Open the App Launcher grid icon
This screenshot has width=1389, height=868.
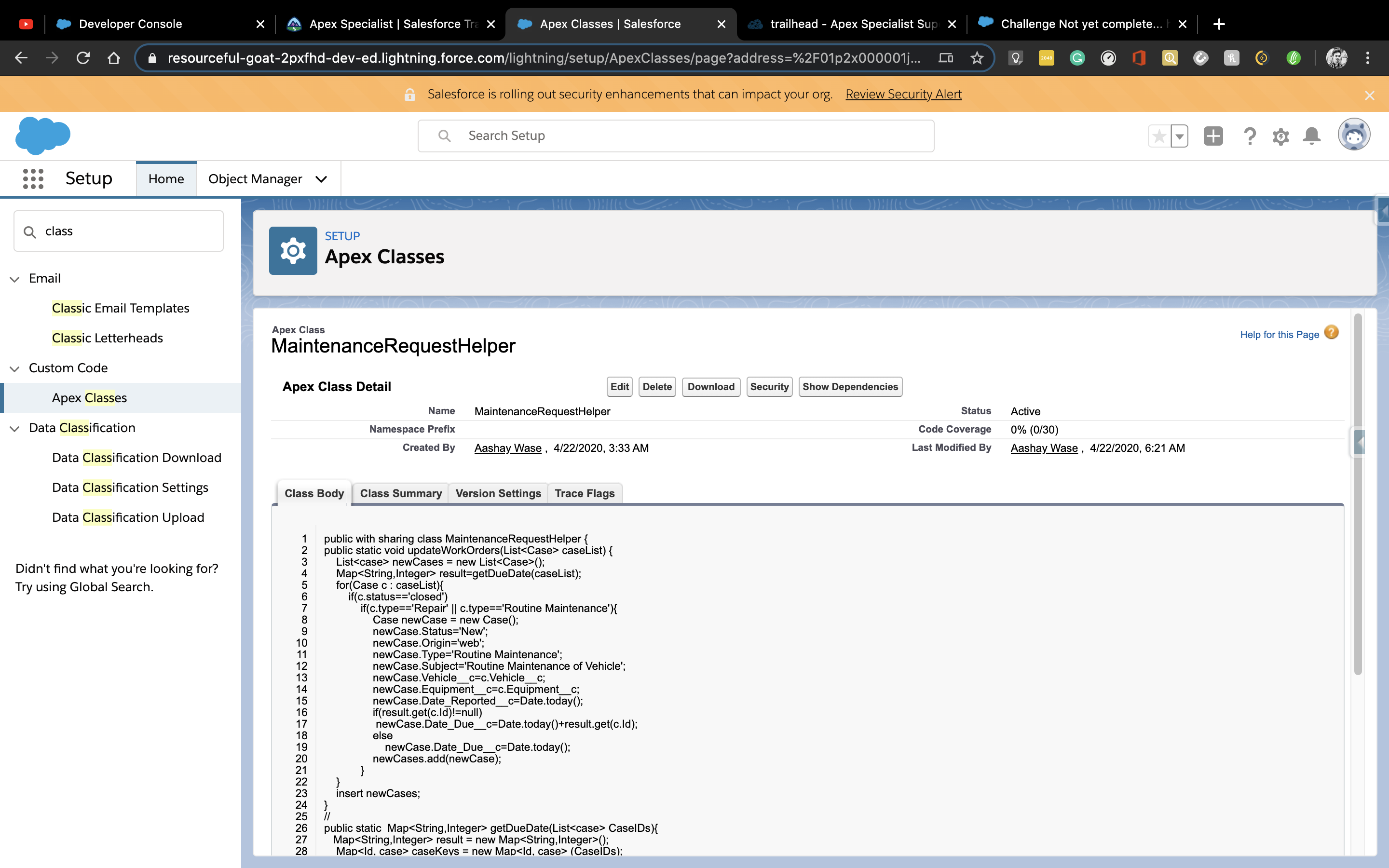tap(33, 178)
